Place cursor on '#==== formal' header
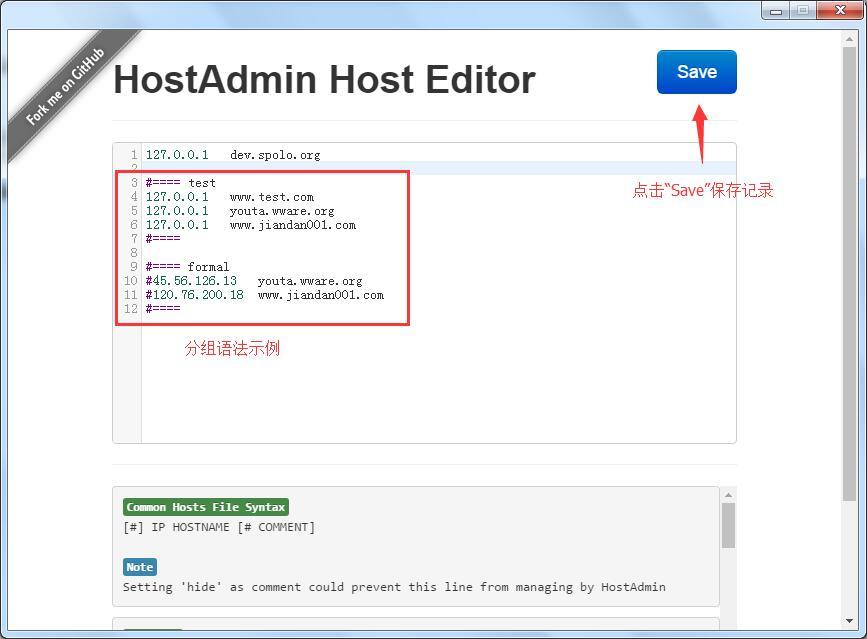 point(187,267)
